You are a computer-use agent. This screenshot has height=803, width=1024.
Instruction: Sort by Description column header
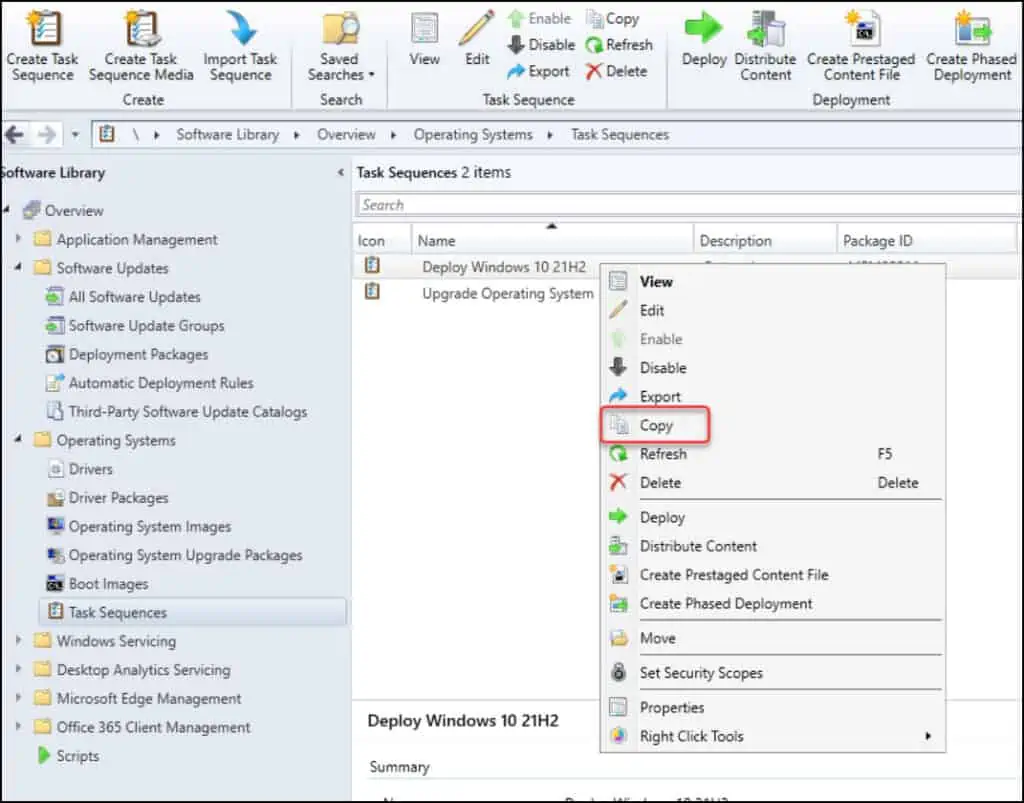[x=765, y=241]
